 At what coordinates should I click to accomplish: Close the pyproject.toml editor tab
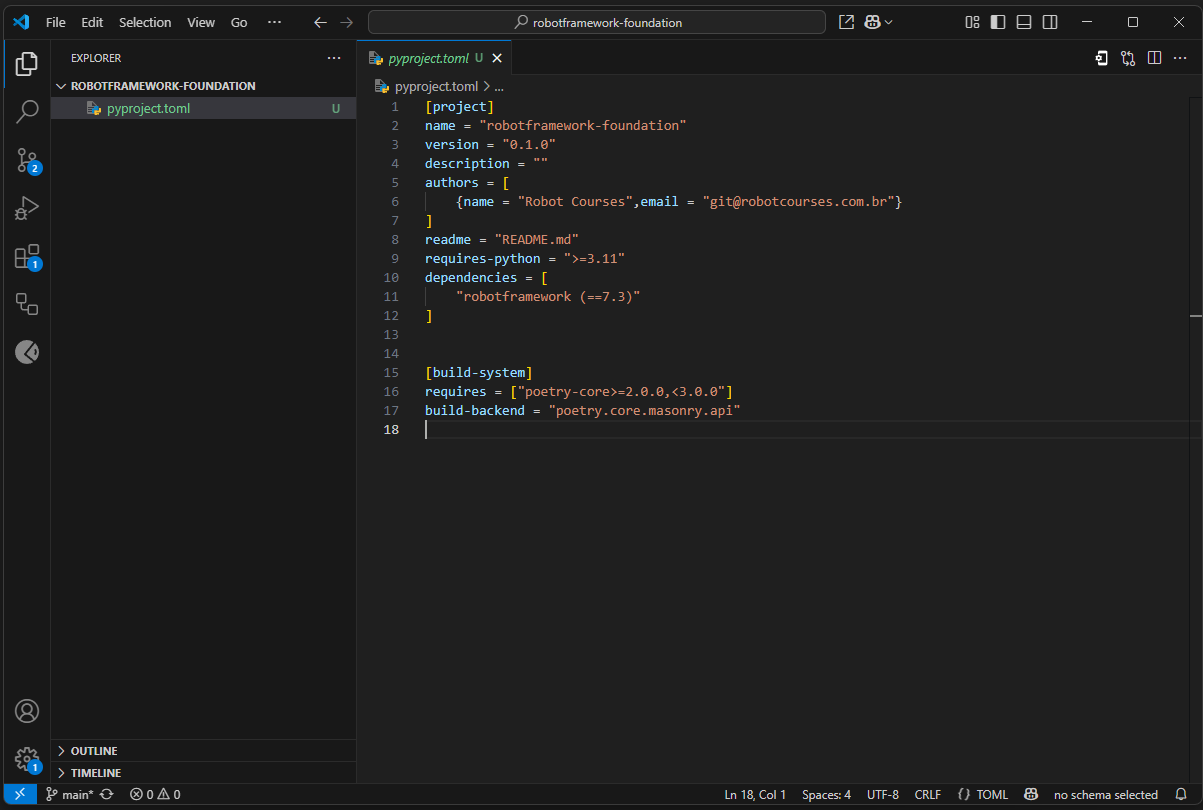coord(496,59)
